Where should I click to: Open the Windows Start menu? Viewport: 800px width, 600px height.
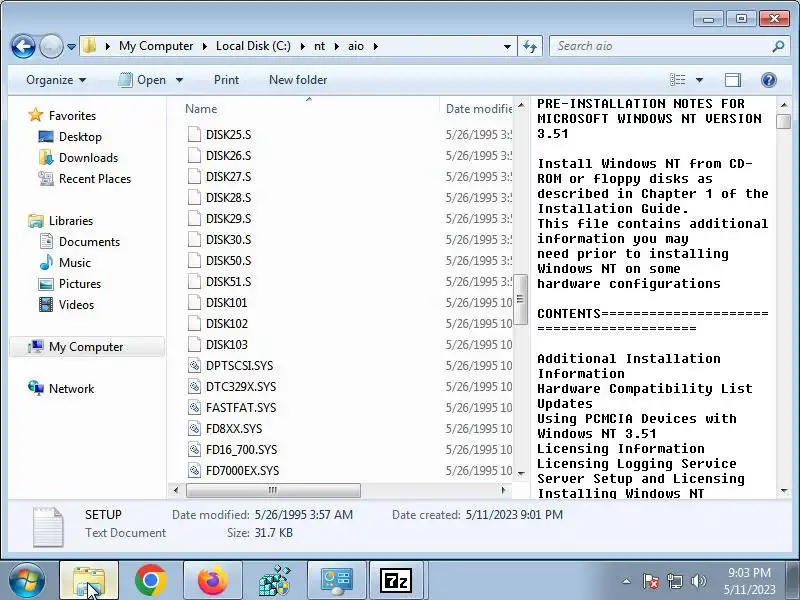pyautogui.click(x=26, y=580)
